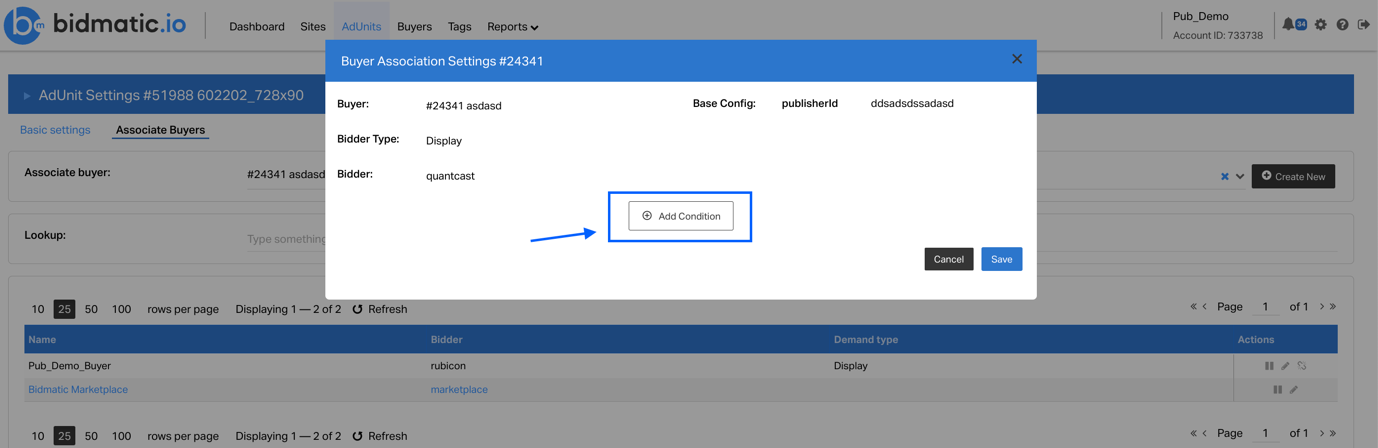Viewport: 1378px width, 448px height.
Task: Go to next page in top pager
Action: (x=1322, y=307)
